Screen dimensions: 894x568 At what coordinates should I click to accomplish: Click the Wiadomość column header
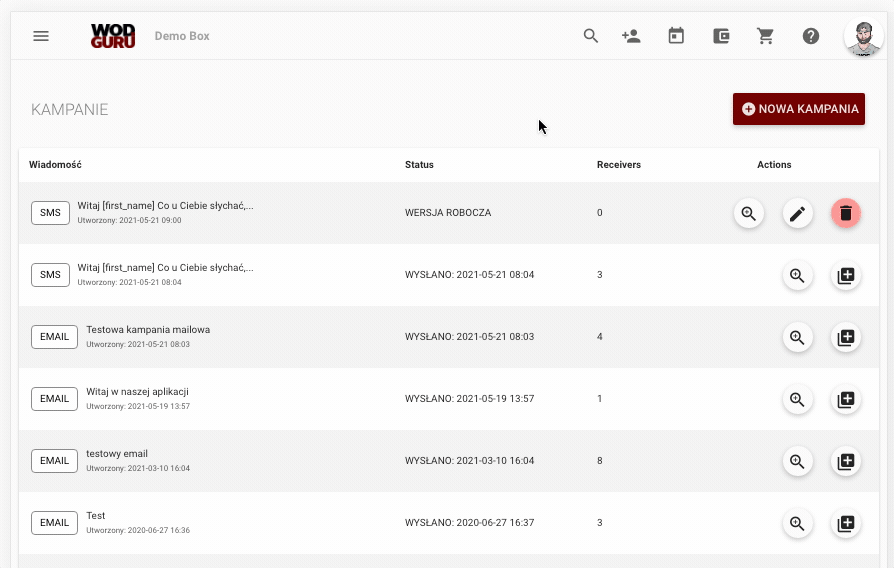[x=55, y=165]
